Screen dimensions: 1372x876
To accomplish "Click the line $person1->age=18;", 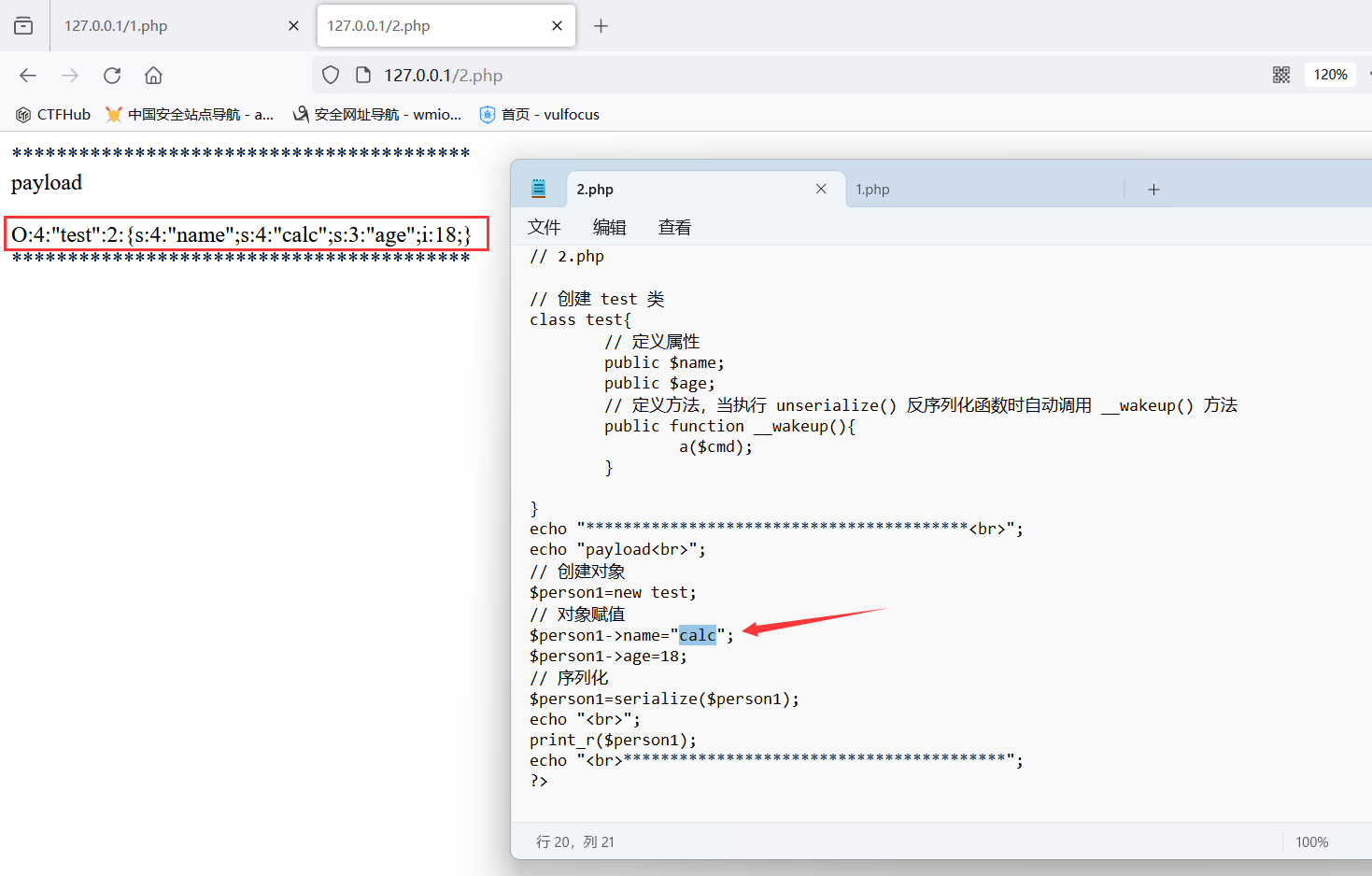I will [608, 656].
